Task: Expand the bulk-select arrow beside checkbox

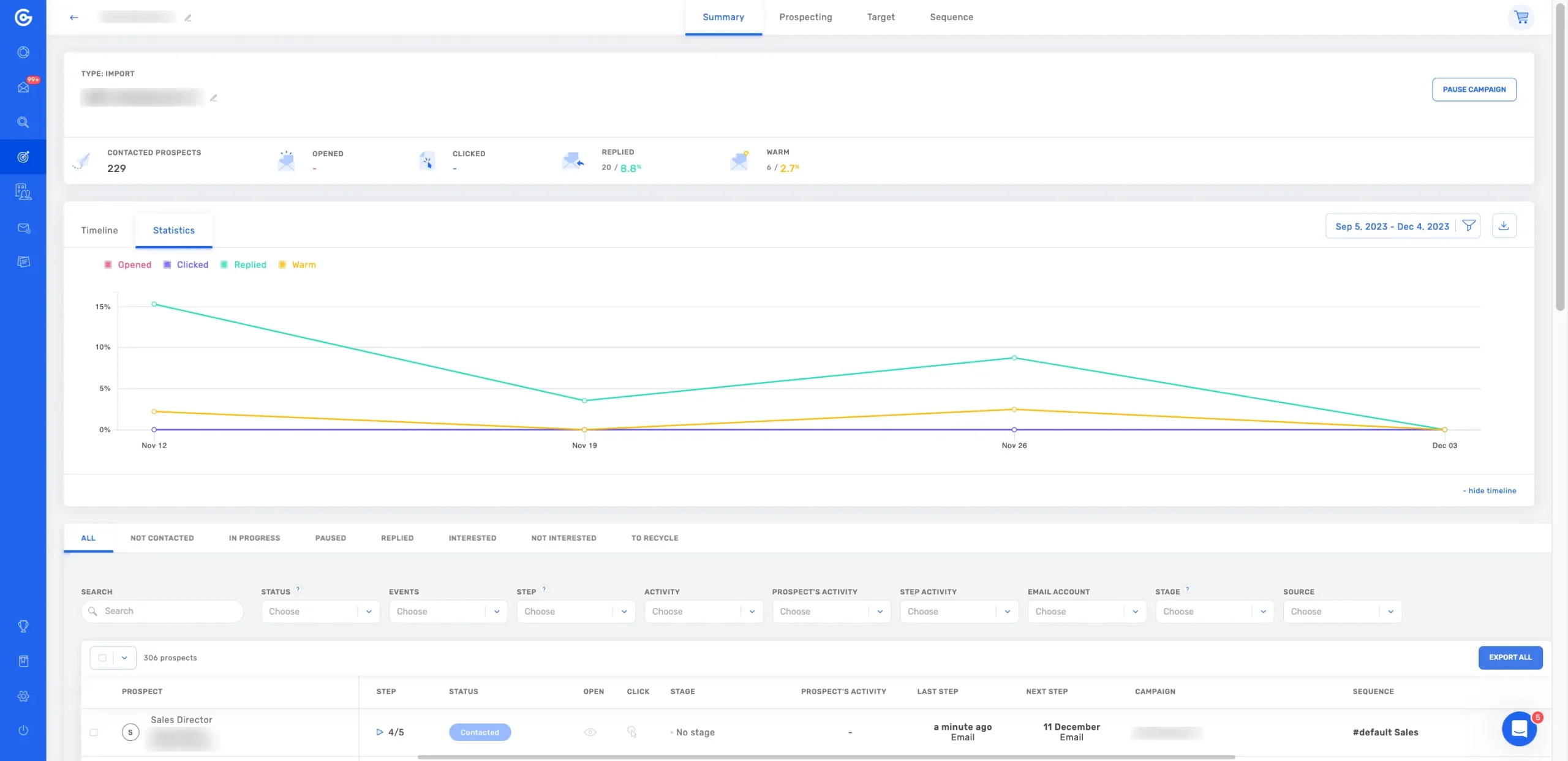Action: click(x=124, y=658)
